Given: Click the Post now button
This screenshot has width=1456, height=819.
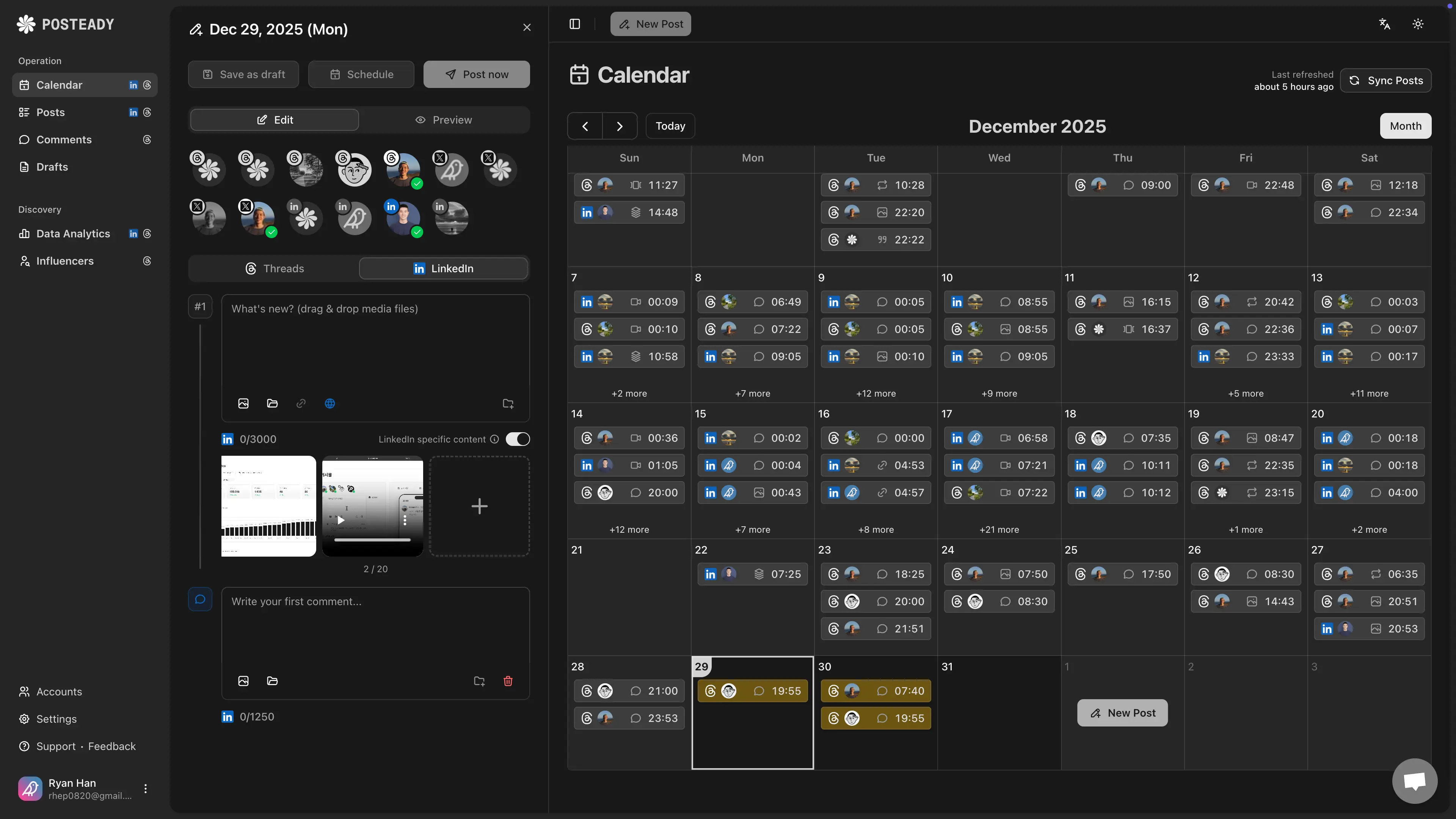Looking at the screenshot, I should click(x=477, y=74).
